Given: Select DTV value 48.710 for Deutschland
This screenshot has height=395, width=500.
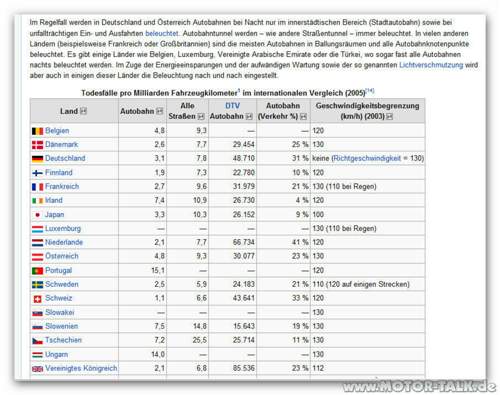Looking at the screenshot, I should 244,158.
